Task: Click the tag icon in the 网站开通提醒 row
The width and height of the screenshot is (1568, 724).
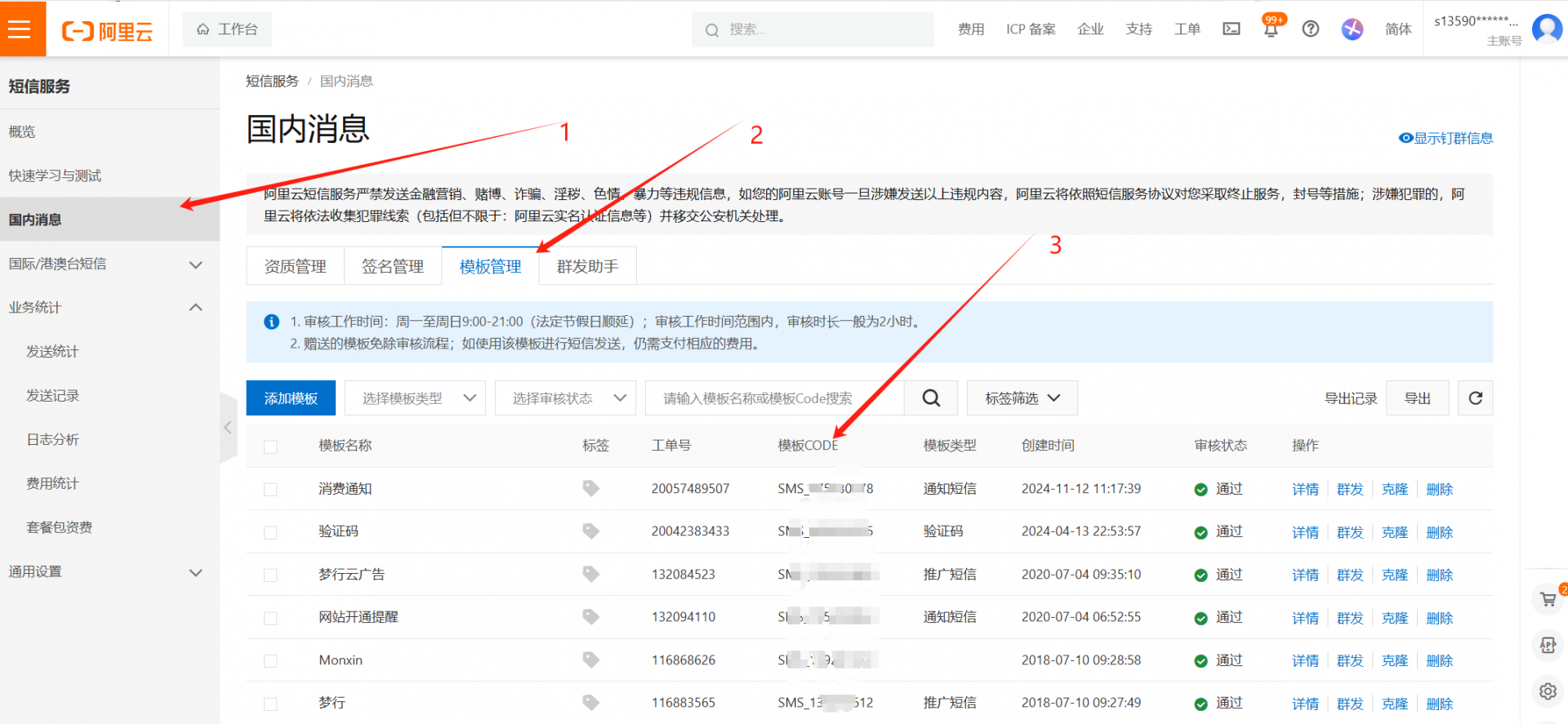Action: [590, 617]
